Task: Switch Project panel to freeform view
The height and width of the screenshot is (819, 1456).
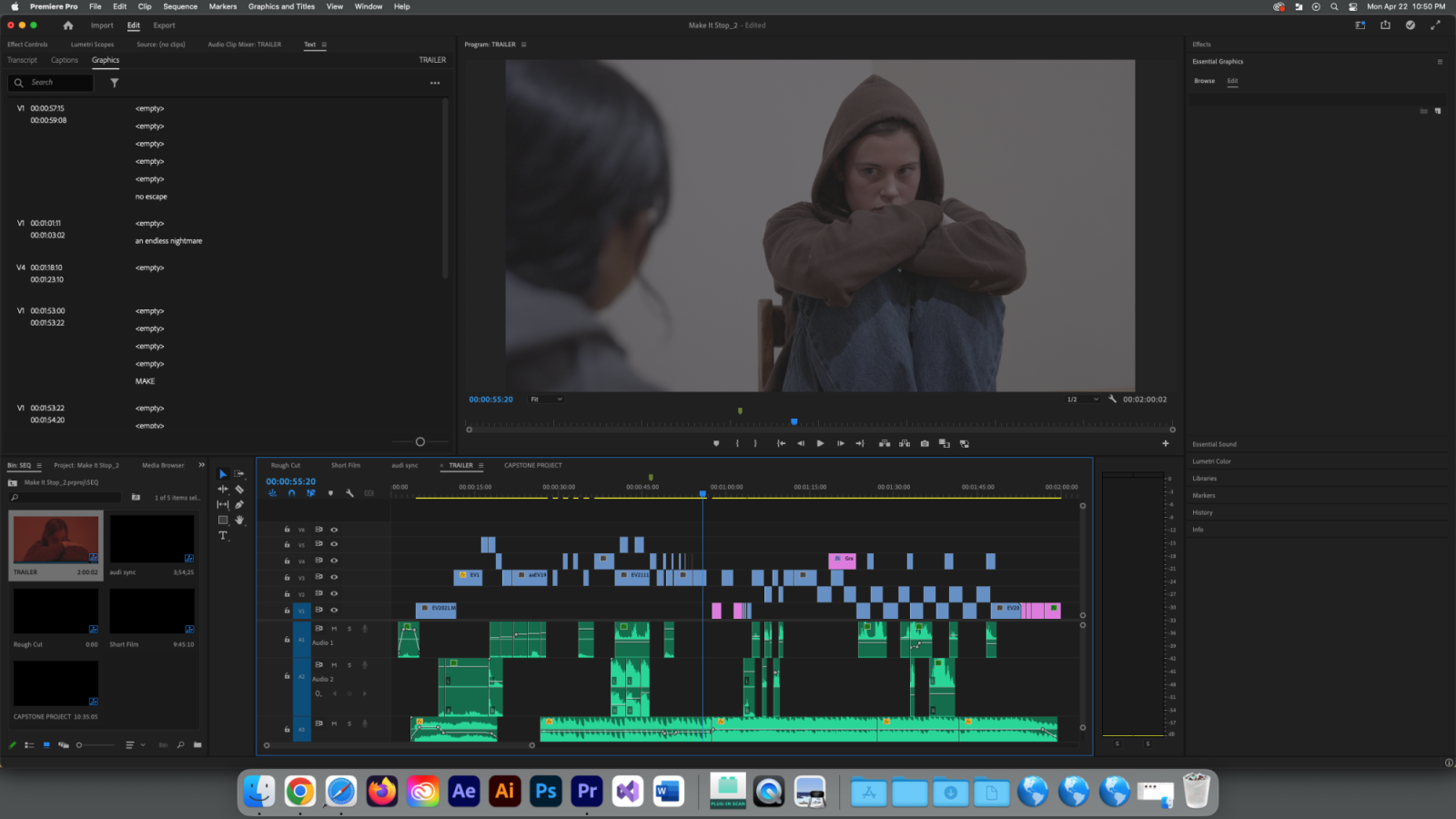Action: (x=64, y=745)
